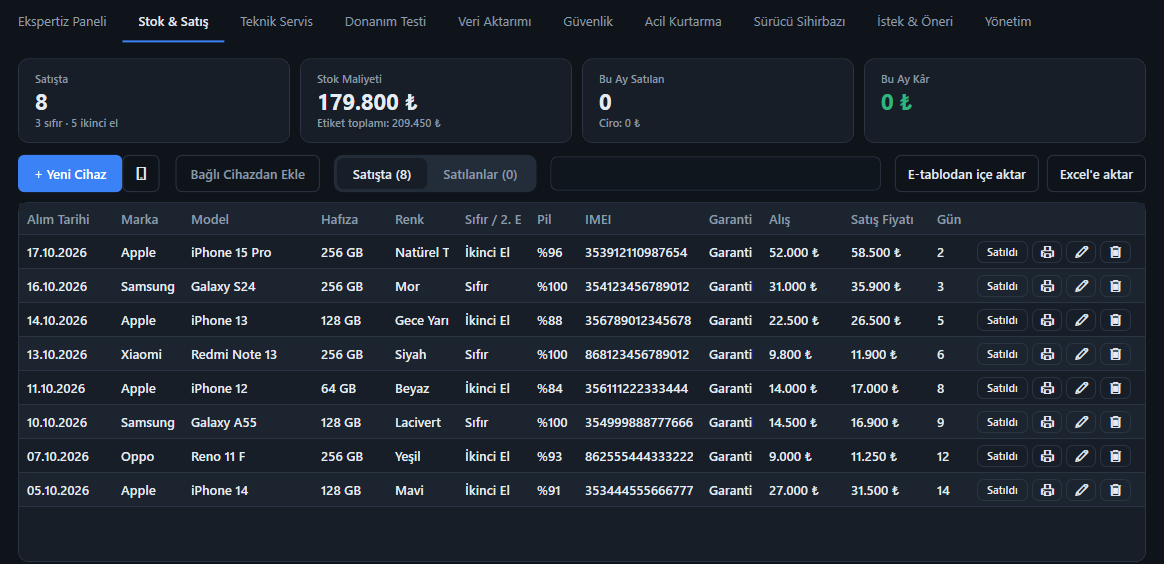Delete the Galaxy S24 entry
Viewport: 1164px width, 564px height.
tap(1115, 286)
